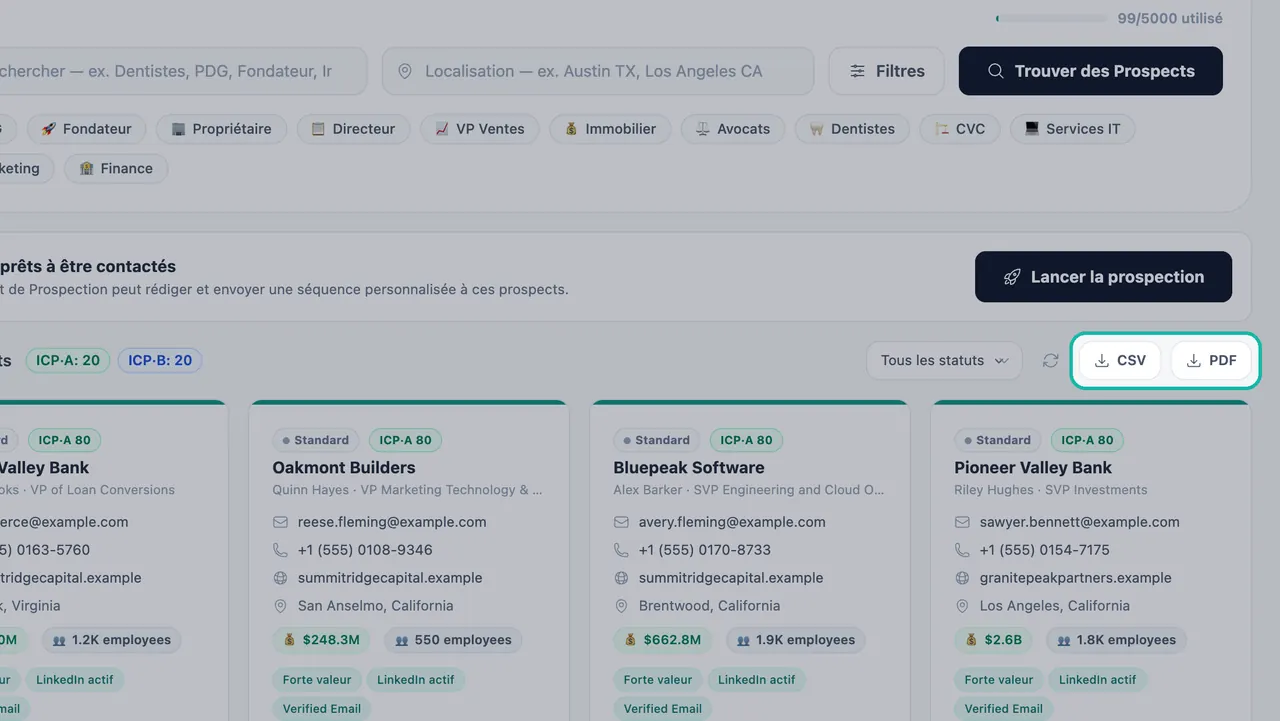Click the globe icon in Bluepeak Software card
This screenshot has width=1280, height=721.
click(x=621, y=578)
